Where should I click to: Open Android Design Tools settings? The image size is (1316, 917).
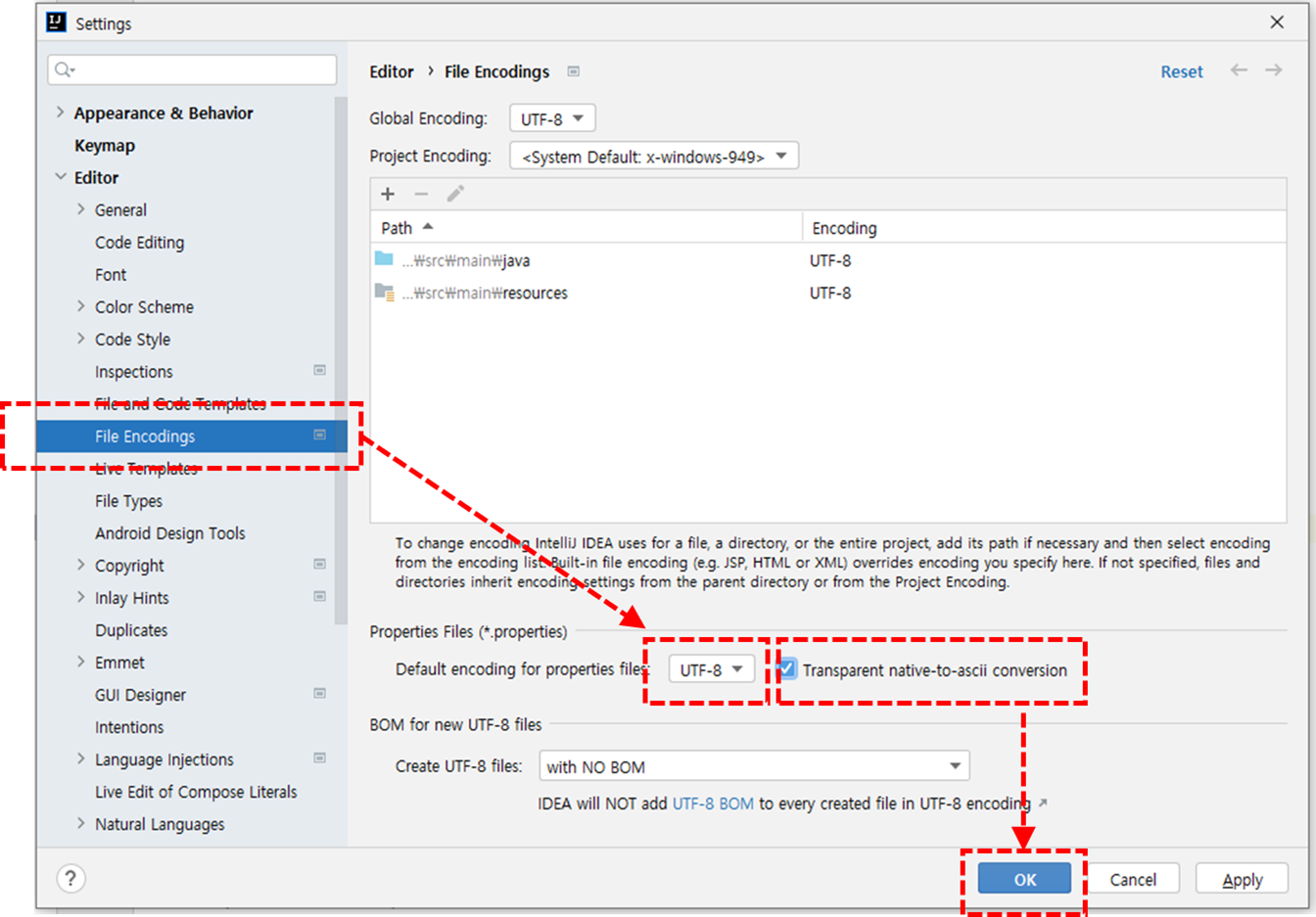(169, 532)
